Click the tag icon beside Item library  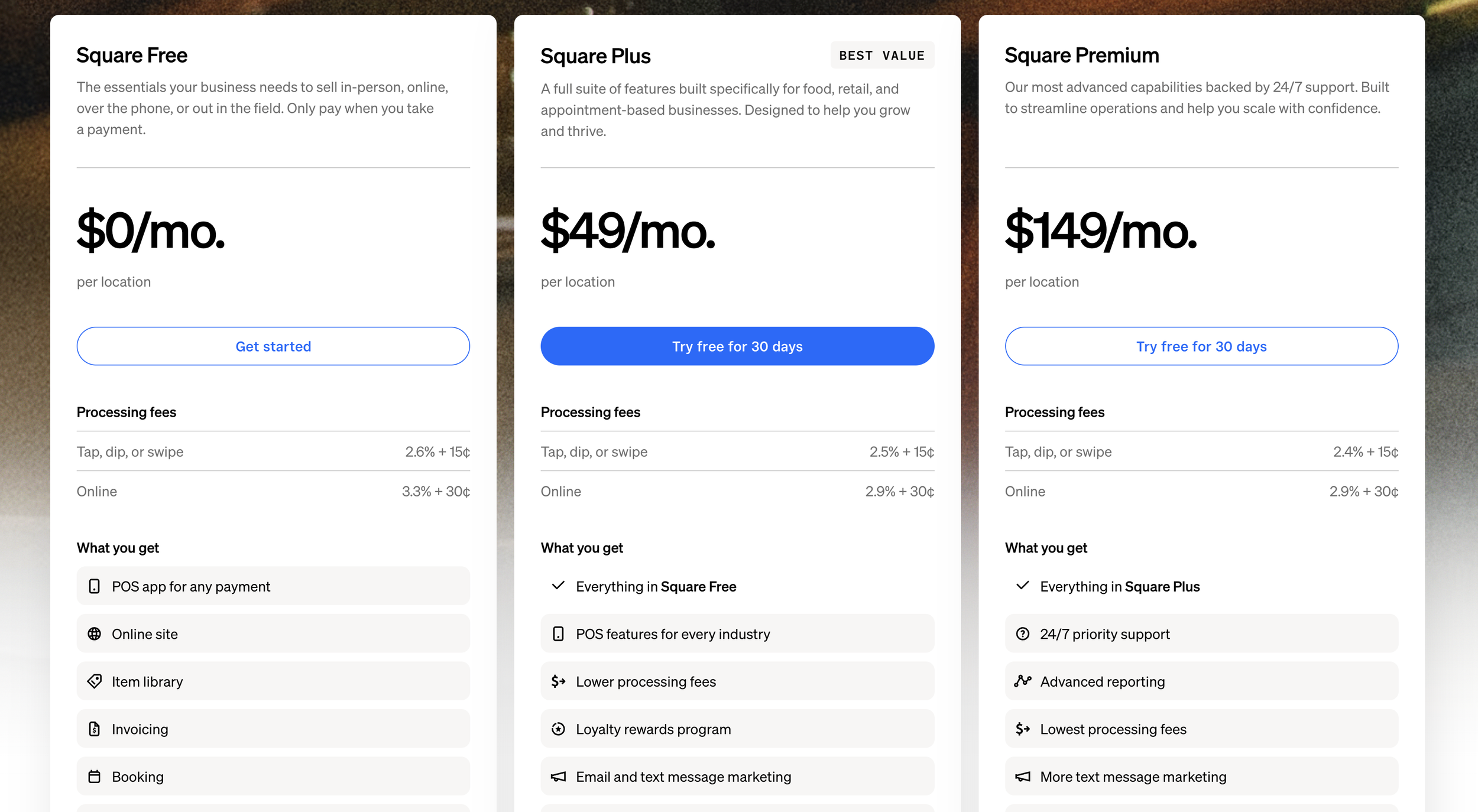coord(94,681)
